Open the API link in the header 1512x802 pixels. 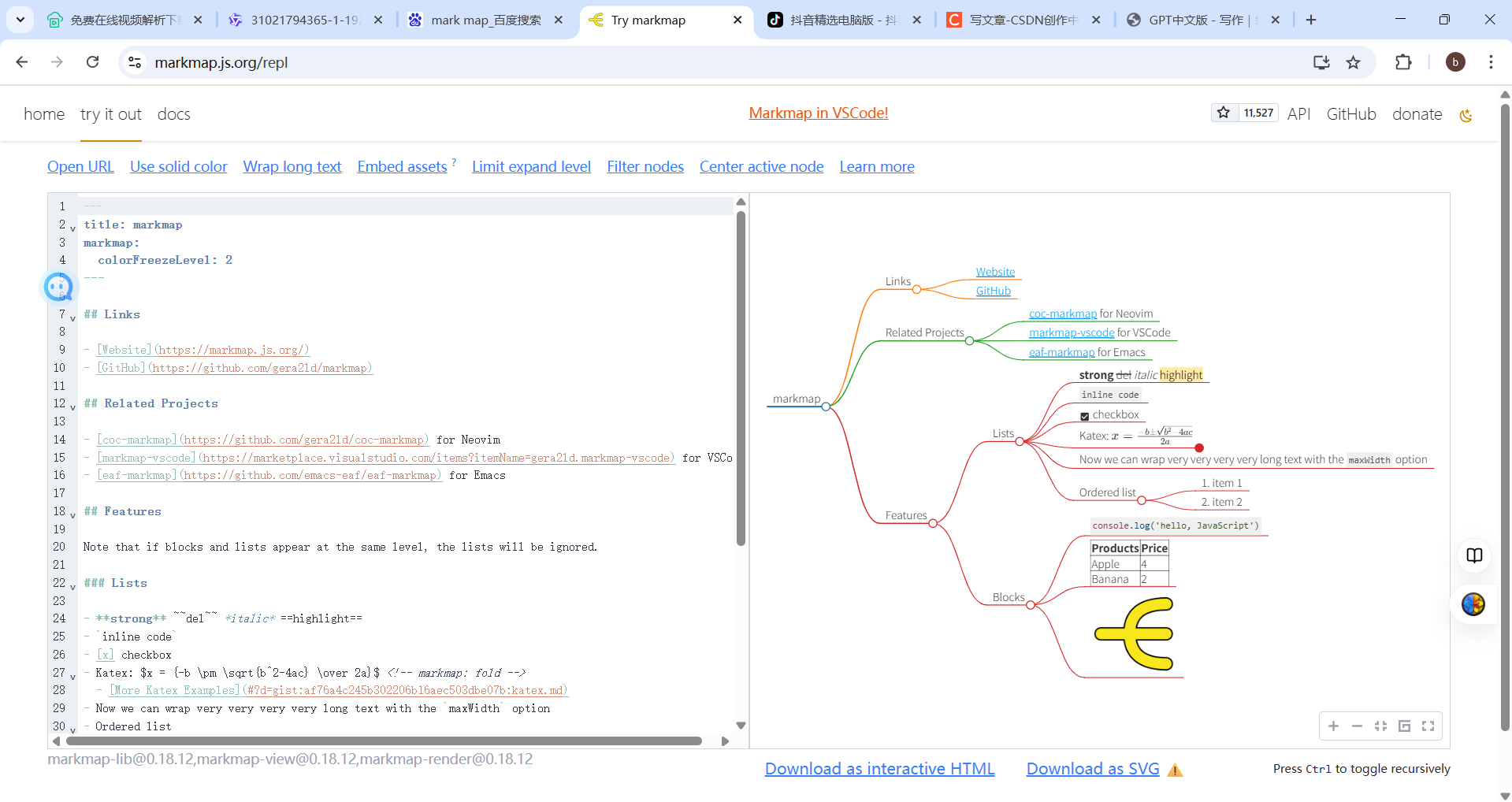(1298, 114)
